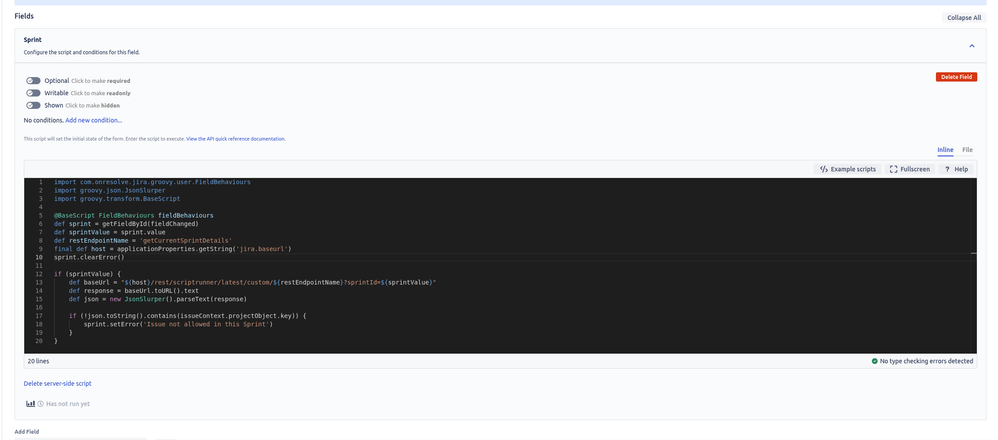
Task: Click the code line defining restEndpointName
Action: [x=143, y=241]
